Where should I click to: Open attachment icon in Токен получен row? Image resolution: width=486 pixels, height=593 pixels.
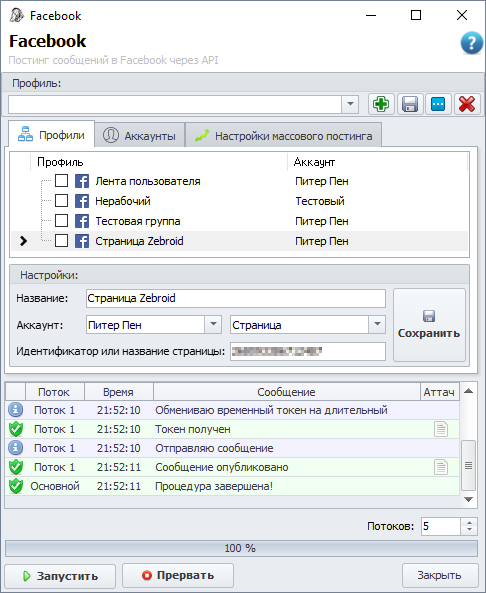tap(441, 429)
